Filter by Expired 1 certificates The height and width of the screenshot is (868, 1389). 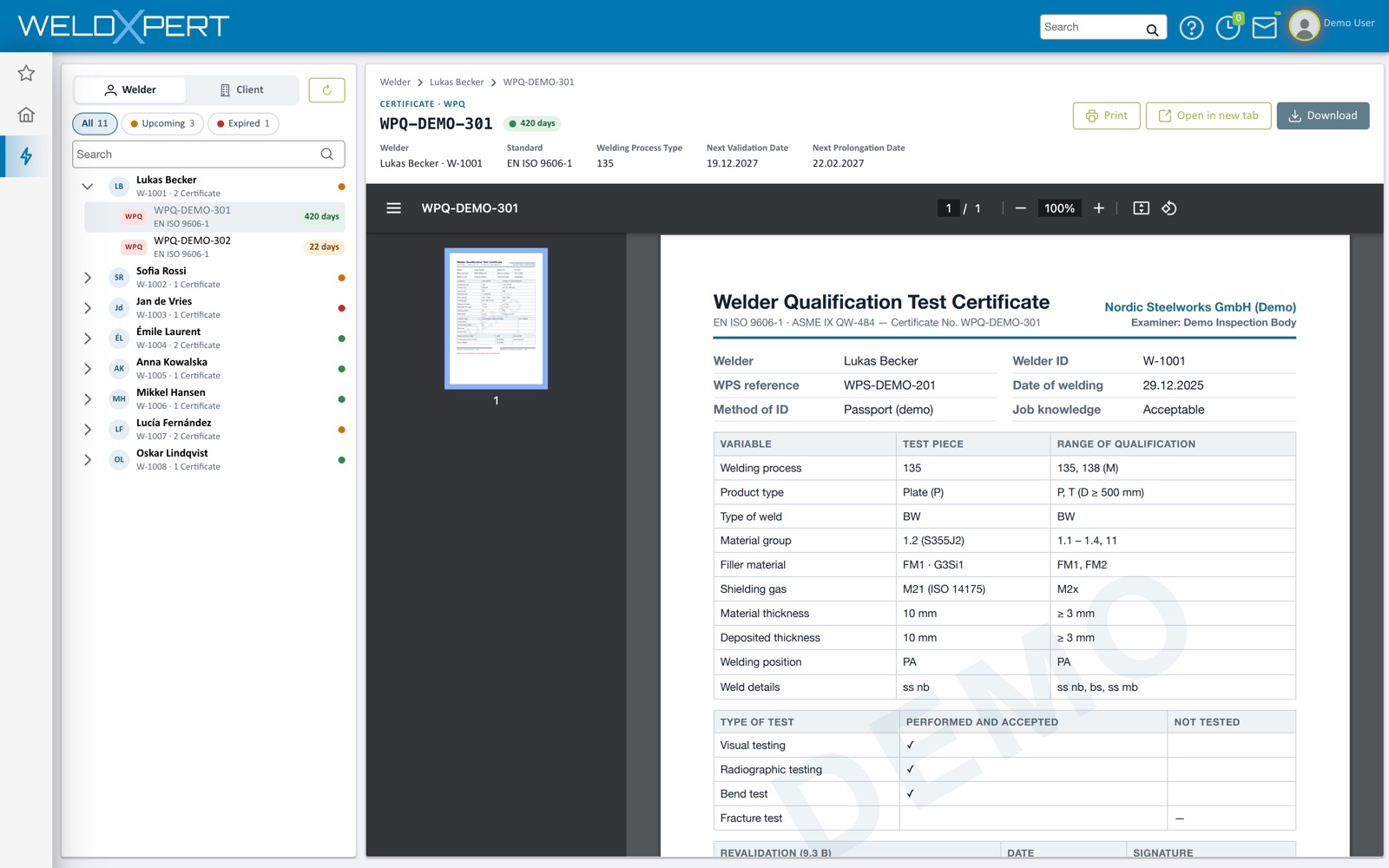click(243, 123)
